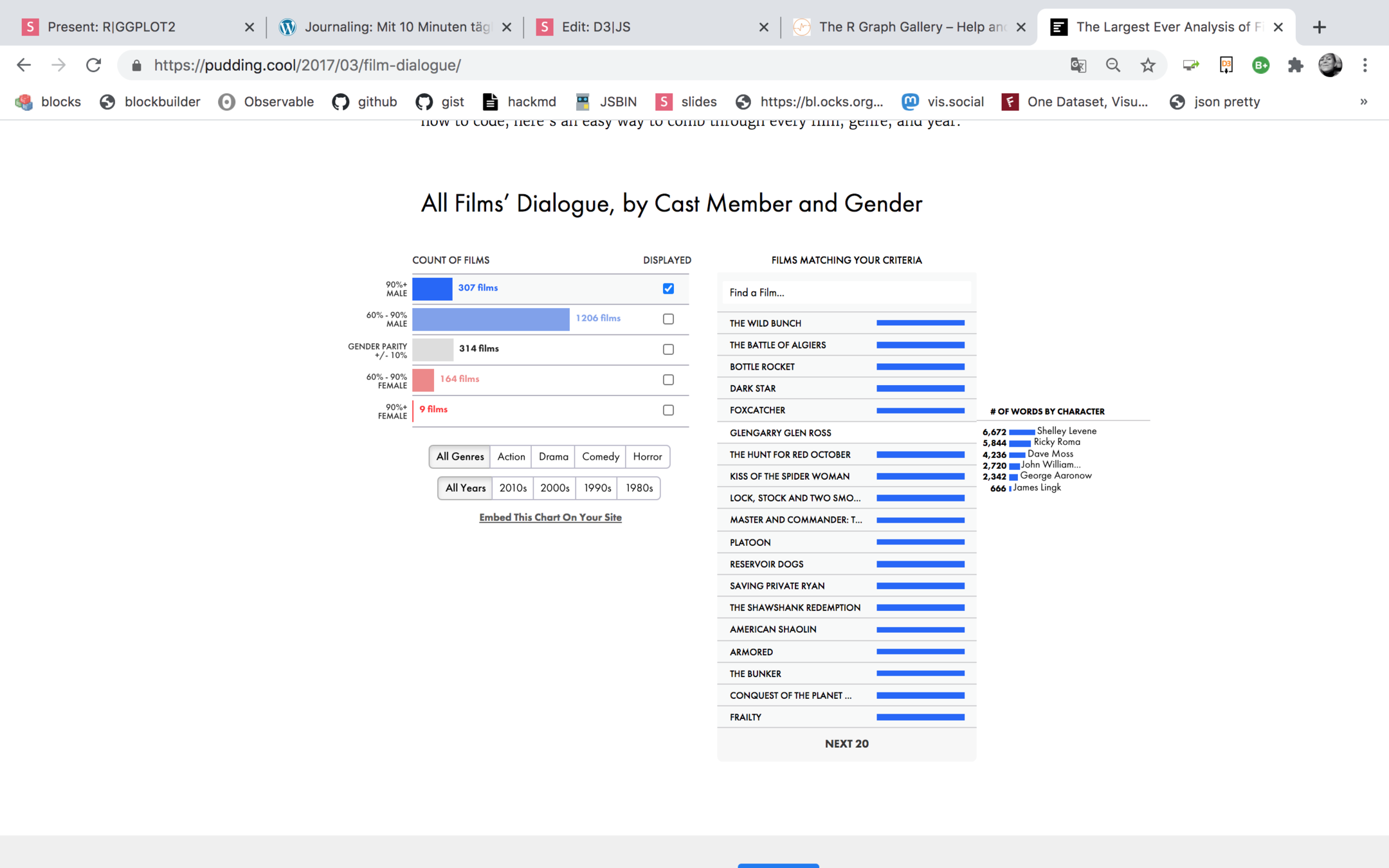Open new tab with plus icon

[1319, 27]
